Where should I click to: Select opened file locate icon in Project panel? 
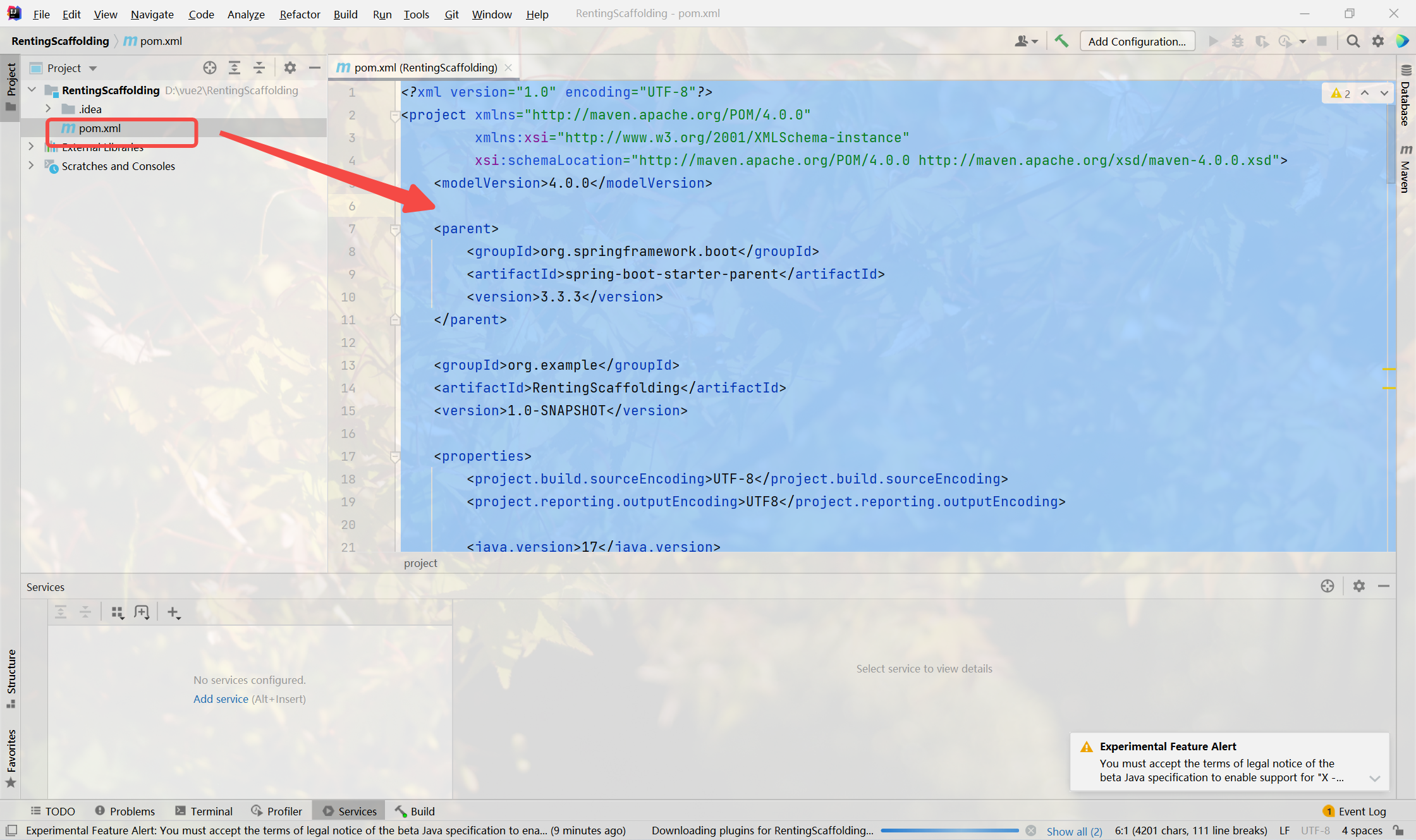[210, 68]
